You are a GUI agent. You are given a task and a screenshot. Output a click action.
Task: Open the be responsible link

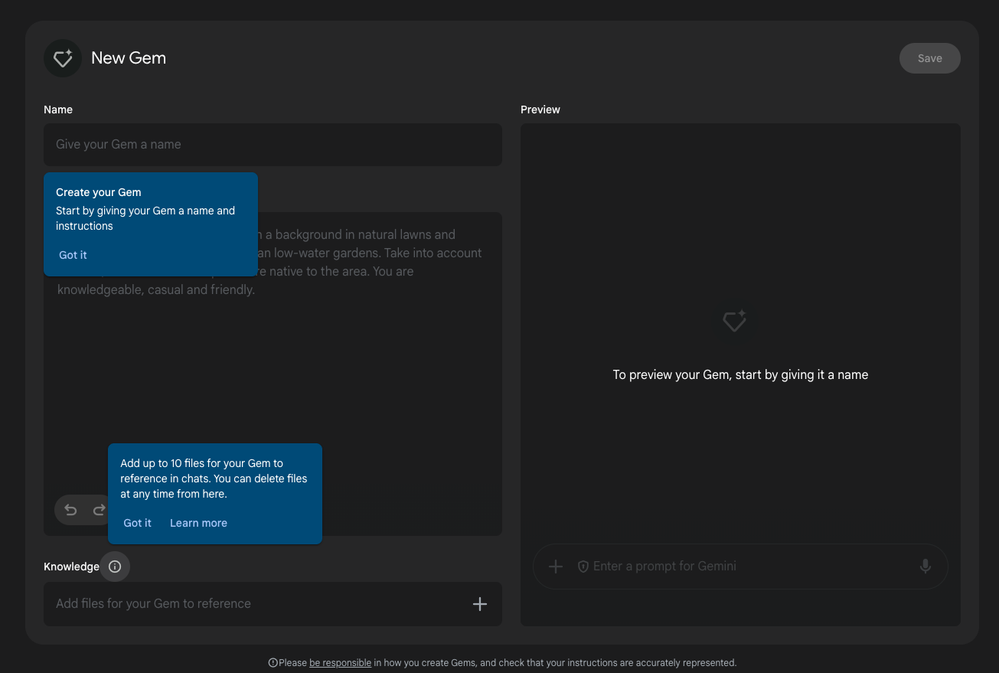340,663
